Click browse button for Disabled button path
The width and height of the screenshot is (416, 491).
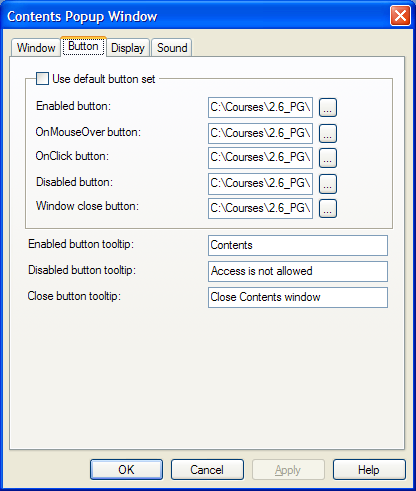[x=328, y=184]
